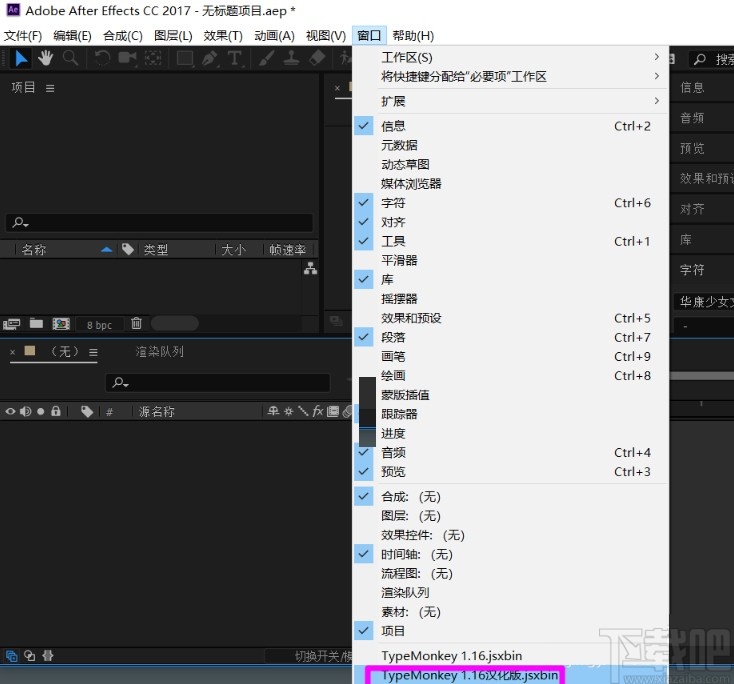The image size is (734, 684).
Task: Click the fx effects column icon
Action: pos(318,411)
